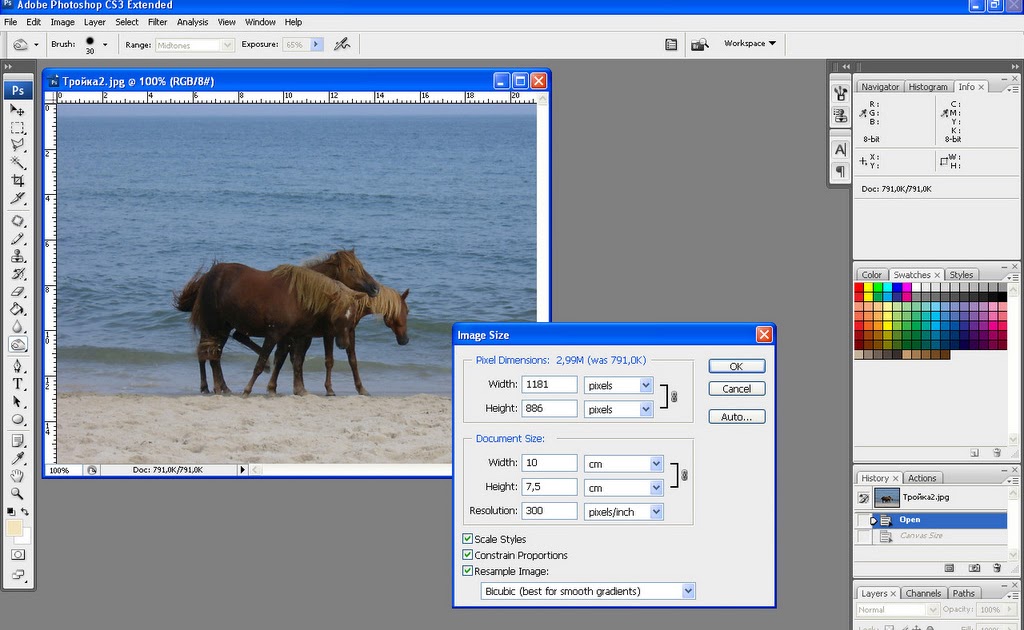This screenshot has width=1024, height=630.
Task: Reset to default foreground/background colors
Action: pyautogui.click(x=10, y=511)
